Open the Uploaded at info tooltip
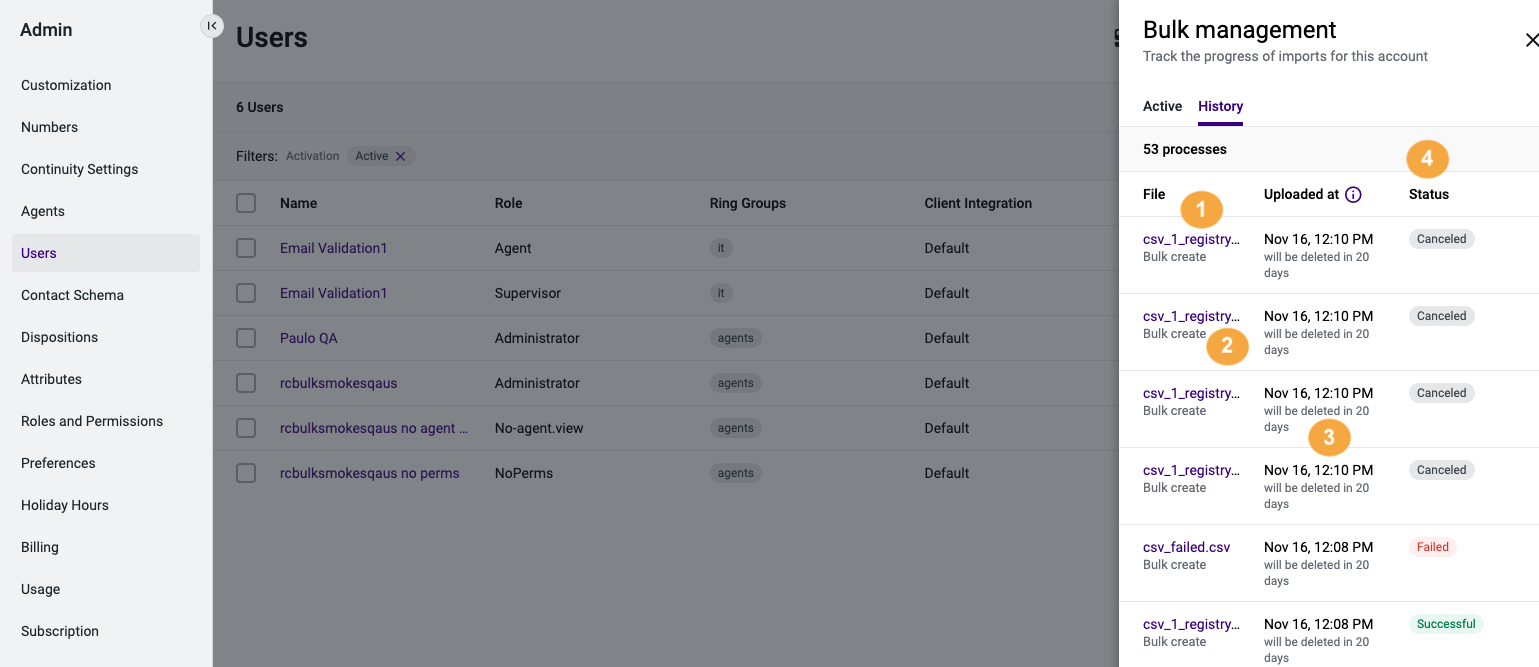This screenshot has width=1539, height=667. click(x=1355, y=194)
